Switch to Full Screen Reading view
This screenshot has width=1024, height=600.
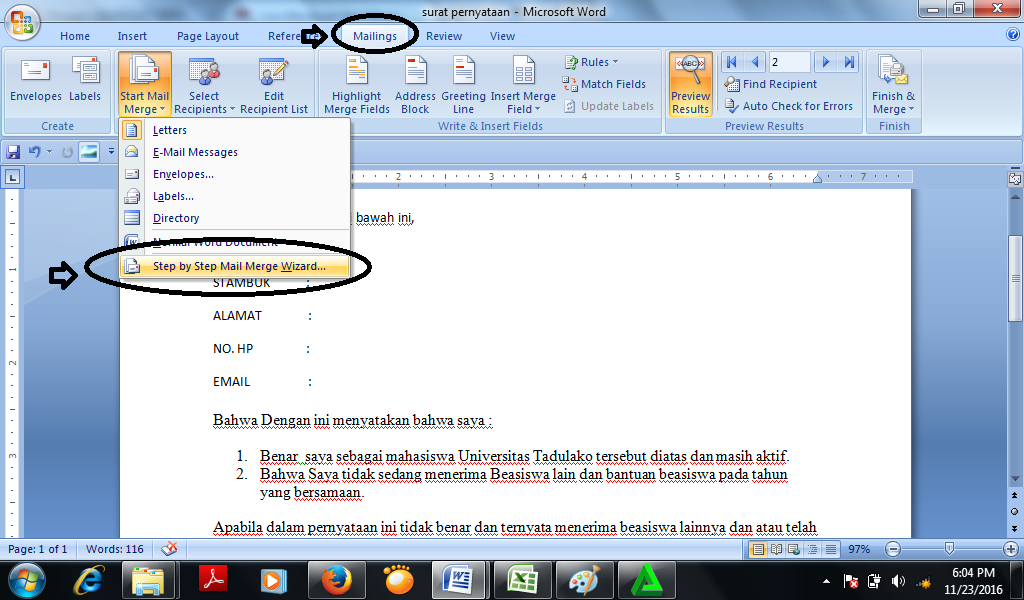(x=776, y=549)
